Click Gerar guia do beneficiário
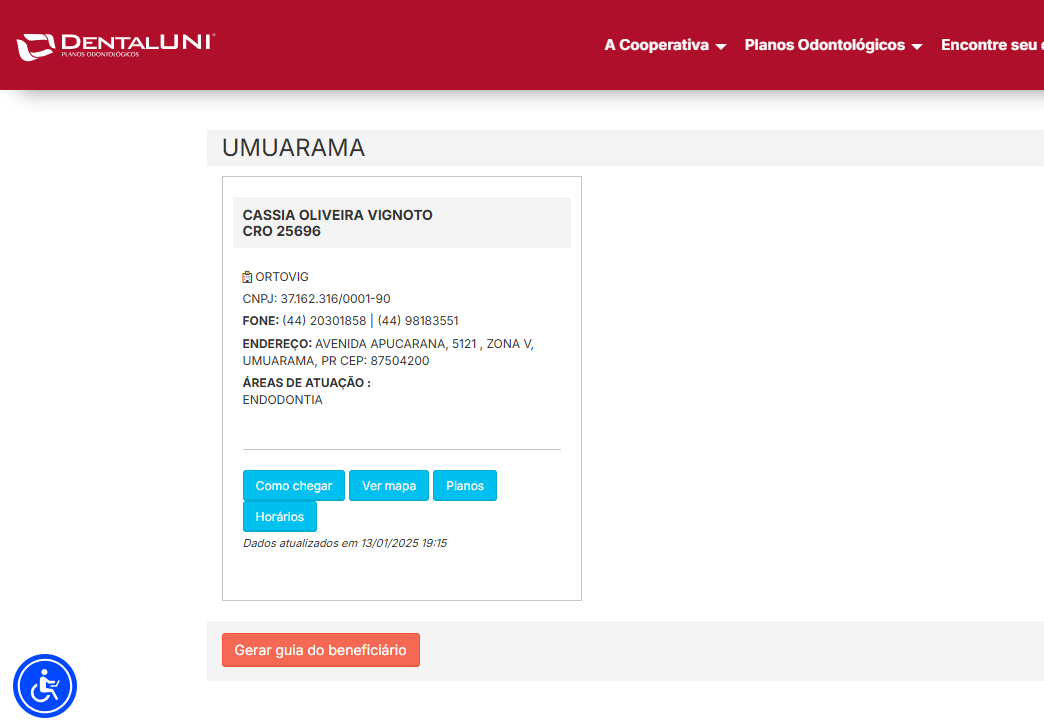Screen dimensions: 1044x720 [x=321, y=650]
